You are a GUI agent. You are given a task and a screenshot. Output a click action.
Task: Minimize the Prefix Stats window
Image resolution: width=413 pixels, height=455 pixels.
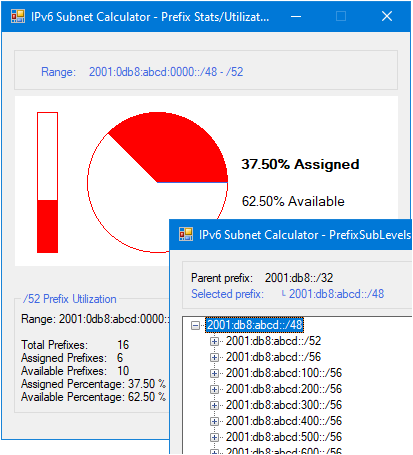point(296,16)
